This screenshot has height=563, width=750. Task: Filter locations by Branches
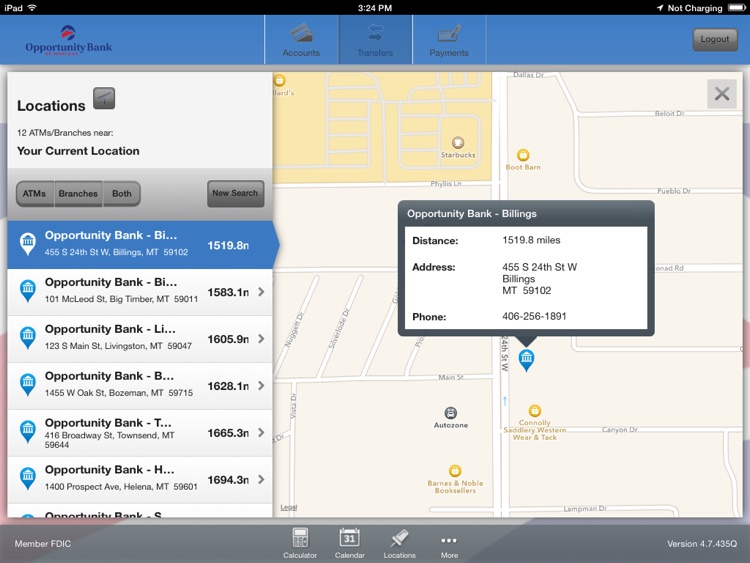coord(78,194)
